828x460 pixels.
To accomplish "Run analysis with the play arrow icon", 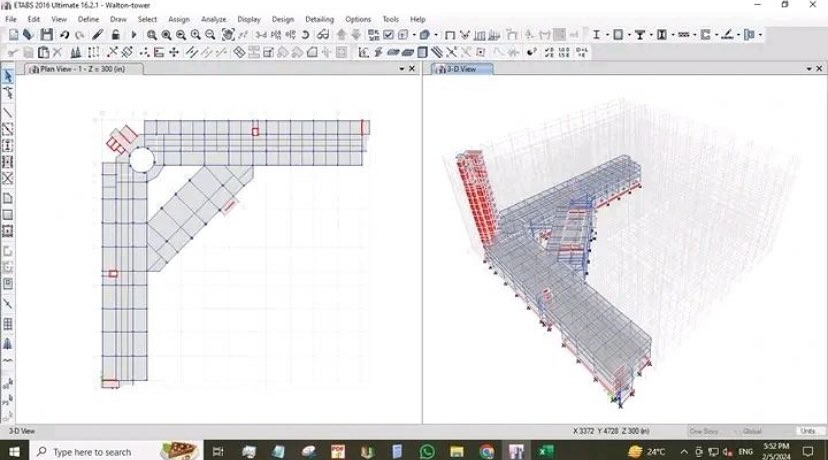I will [x=134, y=35].
